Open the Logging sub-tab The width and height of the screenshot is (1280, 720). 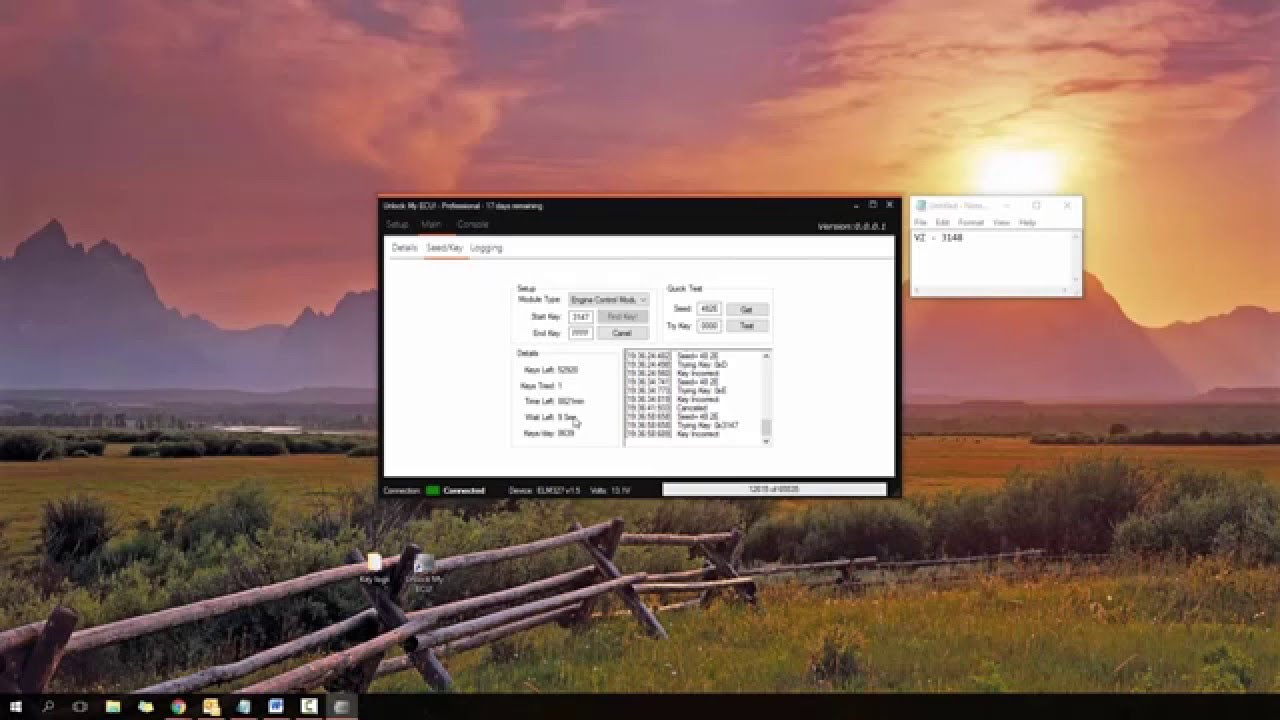(486, 248)
